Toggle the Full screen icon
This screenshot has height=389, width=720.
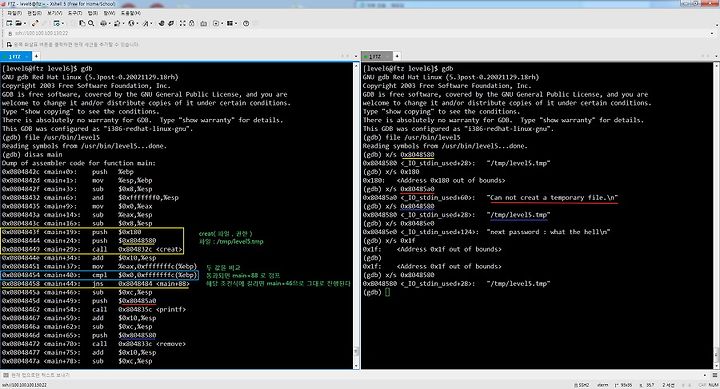coord(182,23)
